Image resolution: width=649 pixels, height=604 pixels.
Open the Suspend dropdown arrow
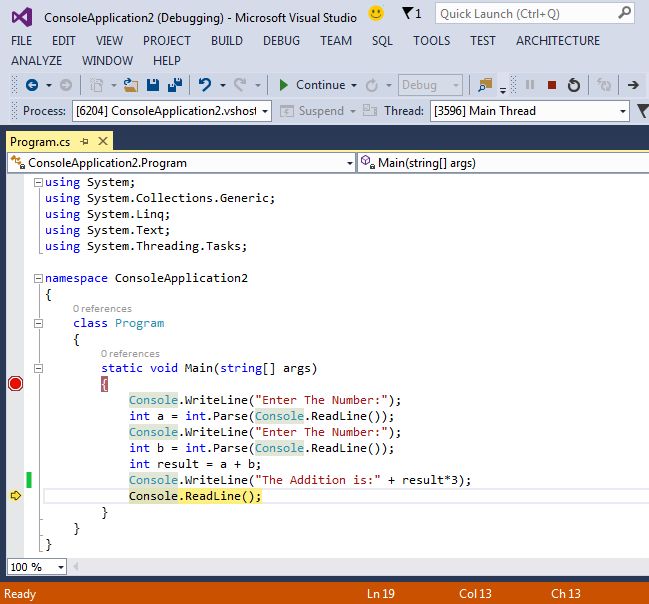click(x=353, y=111)
